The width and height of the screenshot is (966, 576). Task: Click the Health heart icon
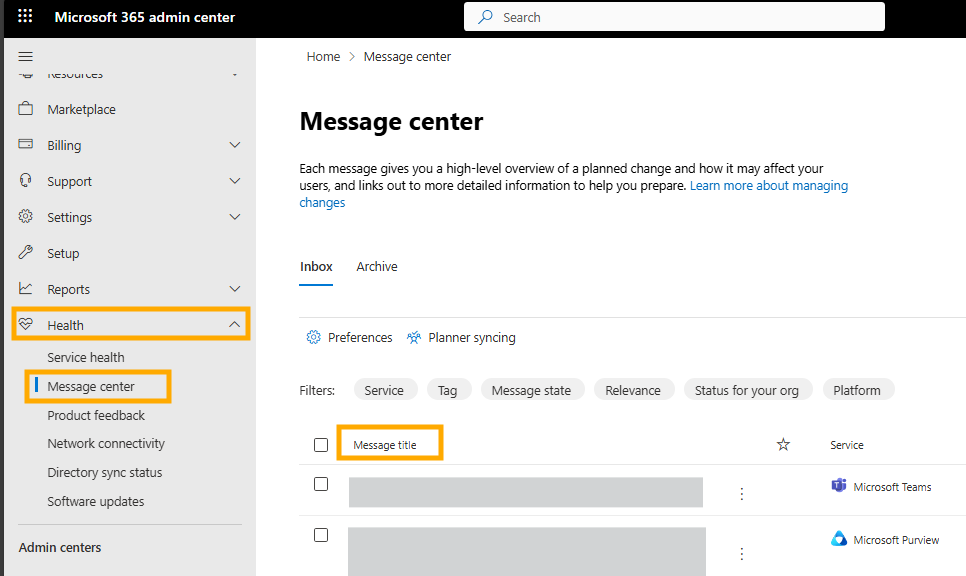(x=26, y=324)
